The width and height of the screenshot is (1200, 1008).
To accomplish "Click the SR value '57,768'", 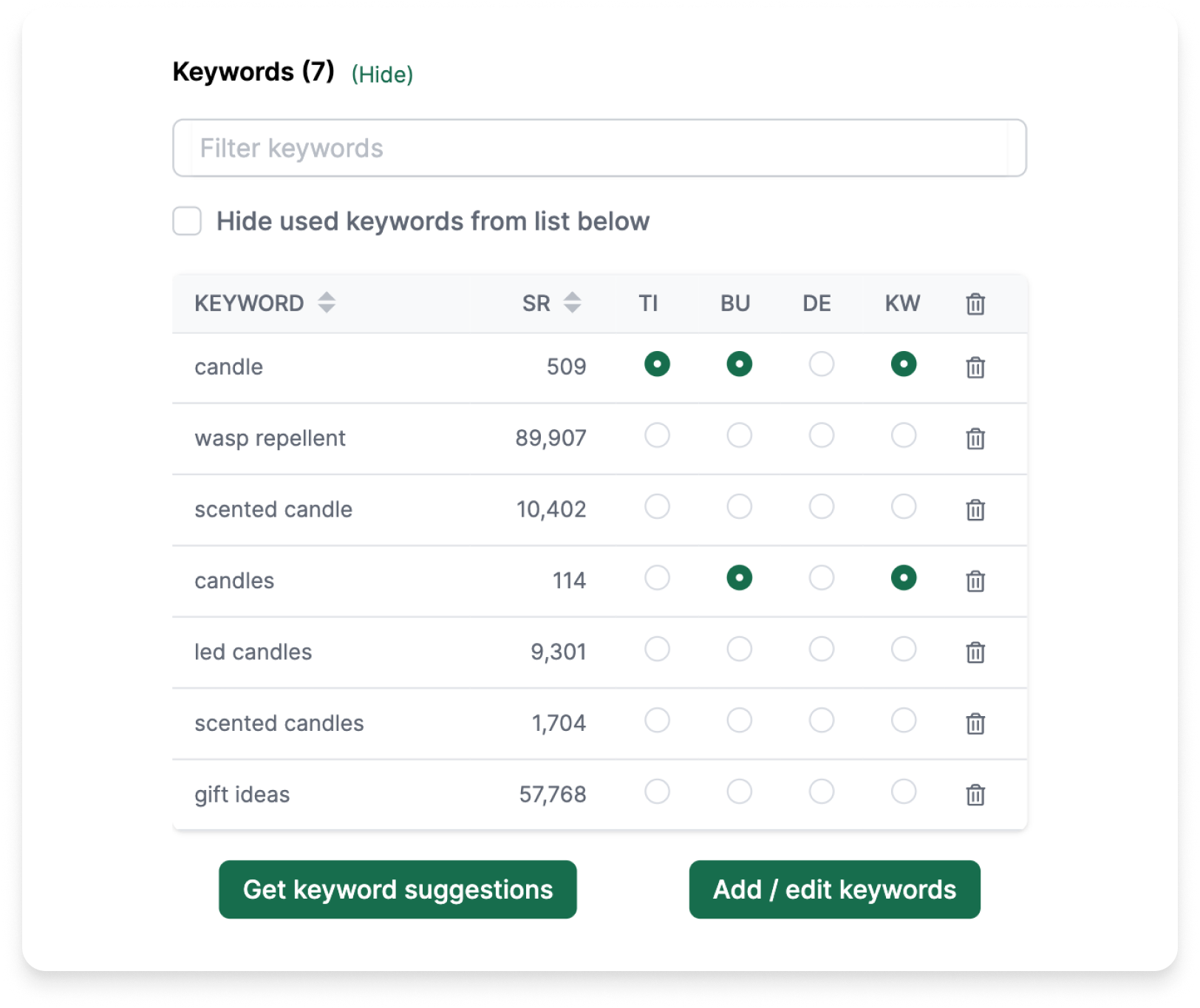I will click(x=553, y=794).
